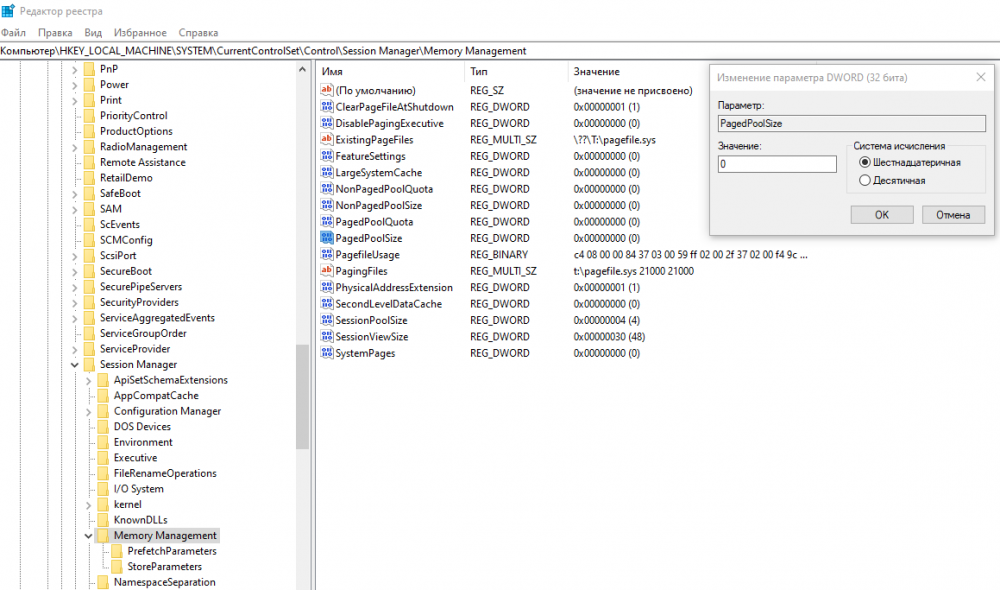The image size is (1000, 590).
Task: Click the PagefileUsage binary value icon
Action: [x=326, y=255]
